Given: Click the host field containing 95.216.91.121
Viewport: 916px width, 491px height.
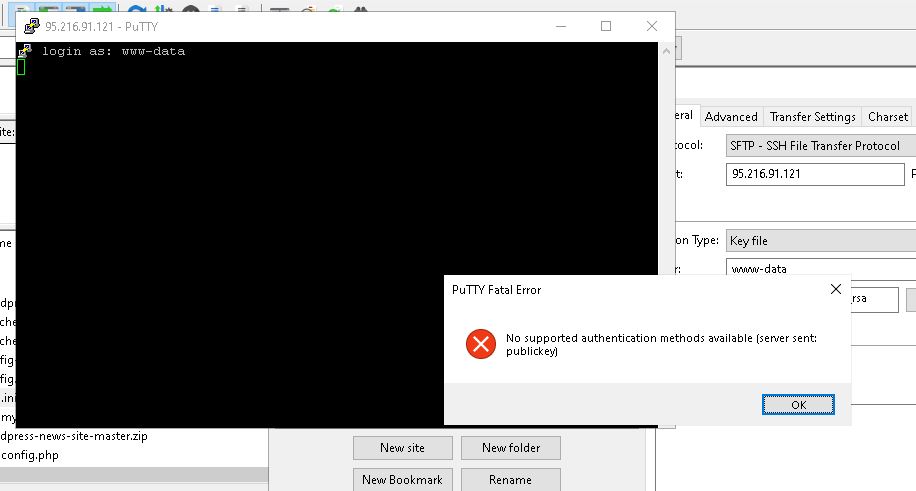Looking at the screenshot, I should point(814,174).
